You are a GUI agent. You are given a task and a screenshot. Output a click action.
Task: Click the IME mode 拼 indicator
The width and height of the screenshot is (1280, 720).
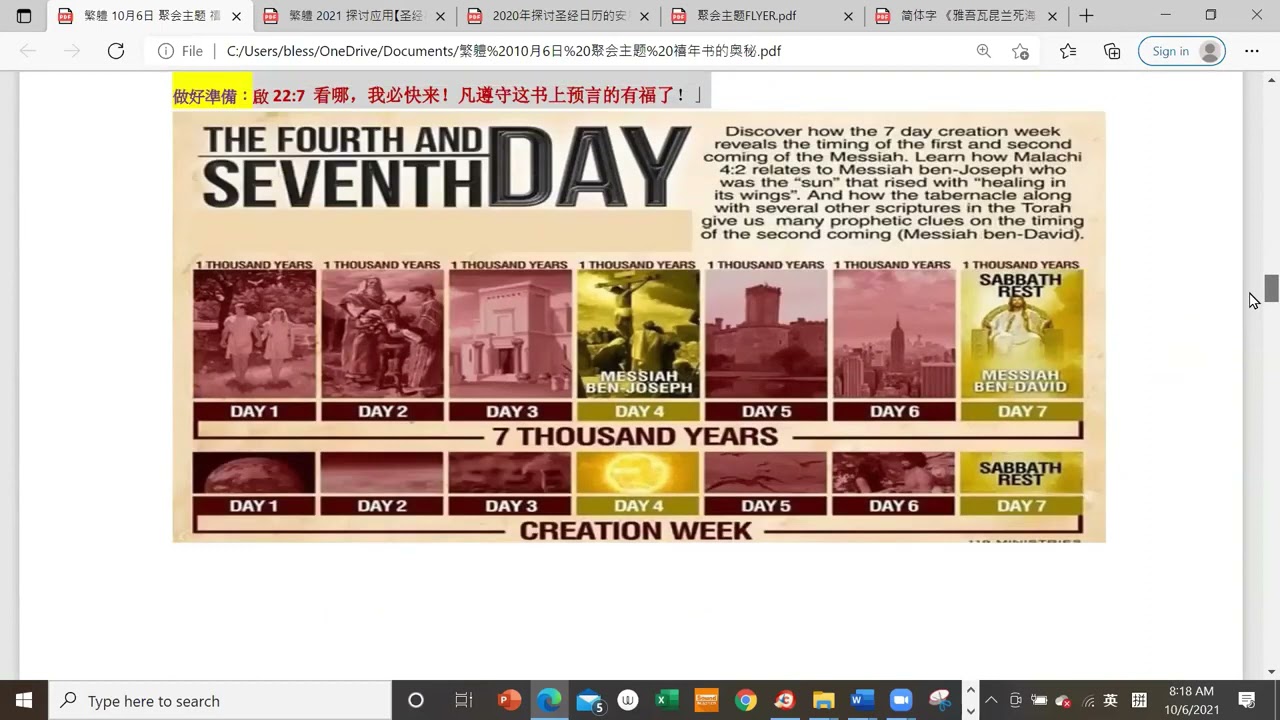(x=1139, y=700)
